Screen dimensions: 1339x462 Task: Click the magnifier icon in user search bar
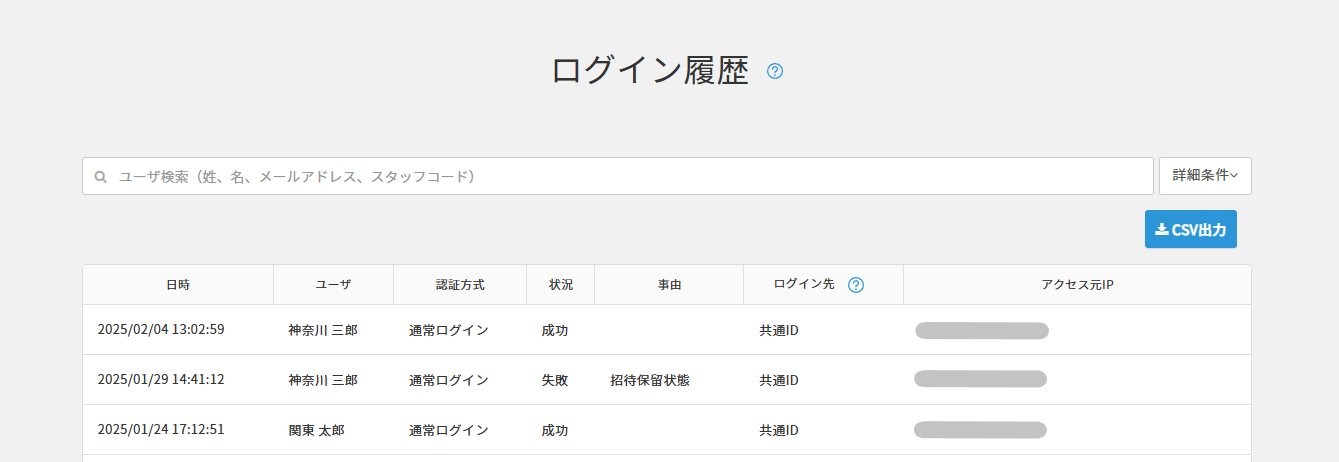click(101, 177)
